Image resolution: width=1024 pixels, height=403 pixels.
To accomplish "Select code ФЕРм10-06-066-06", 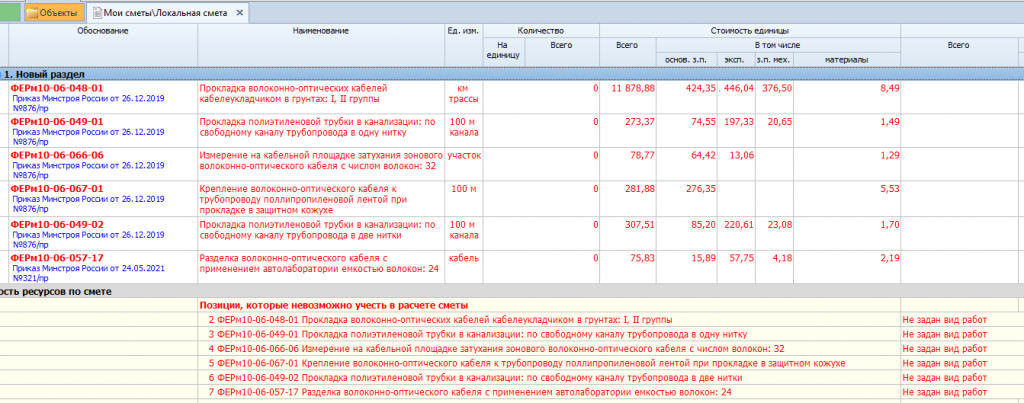I will (57, 155).
